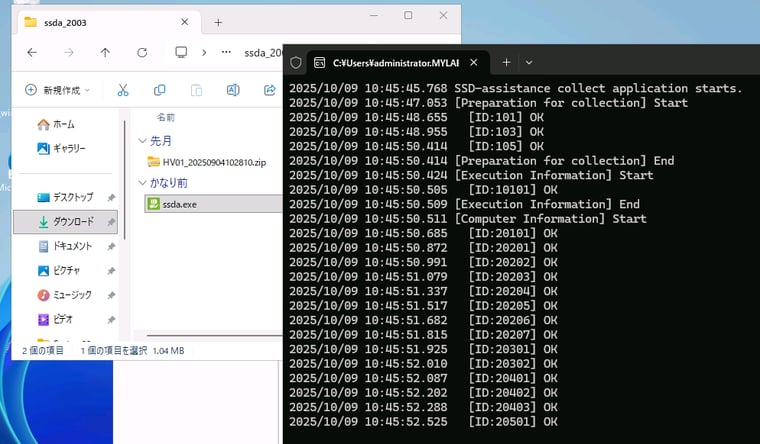Click the 名前 column header

coord(166,117)
